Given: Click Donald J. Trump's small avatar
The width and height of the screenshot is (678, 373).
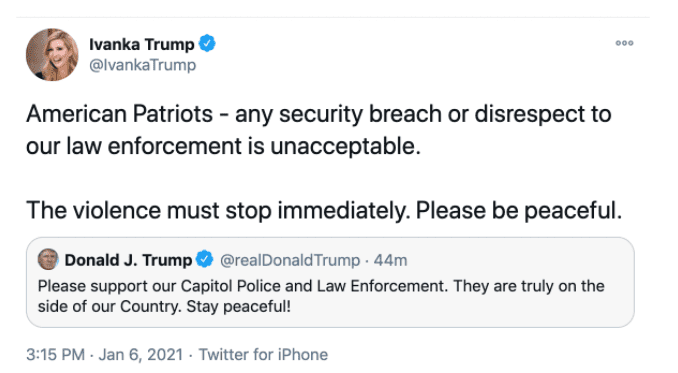Looking at the screenshot, I should (48, 259).
